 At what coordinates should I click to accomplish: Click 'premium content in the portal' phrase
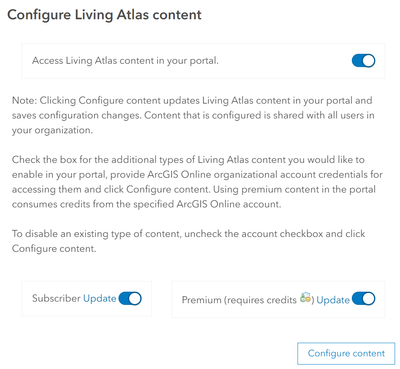[x=308, y=189]
